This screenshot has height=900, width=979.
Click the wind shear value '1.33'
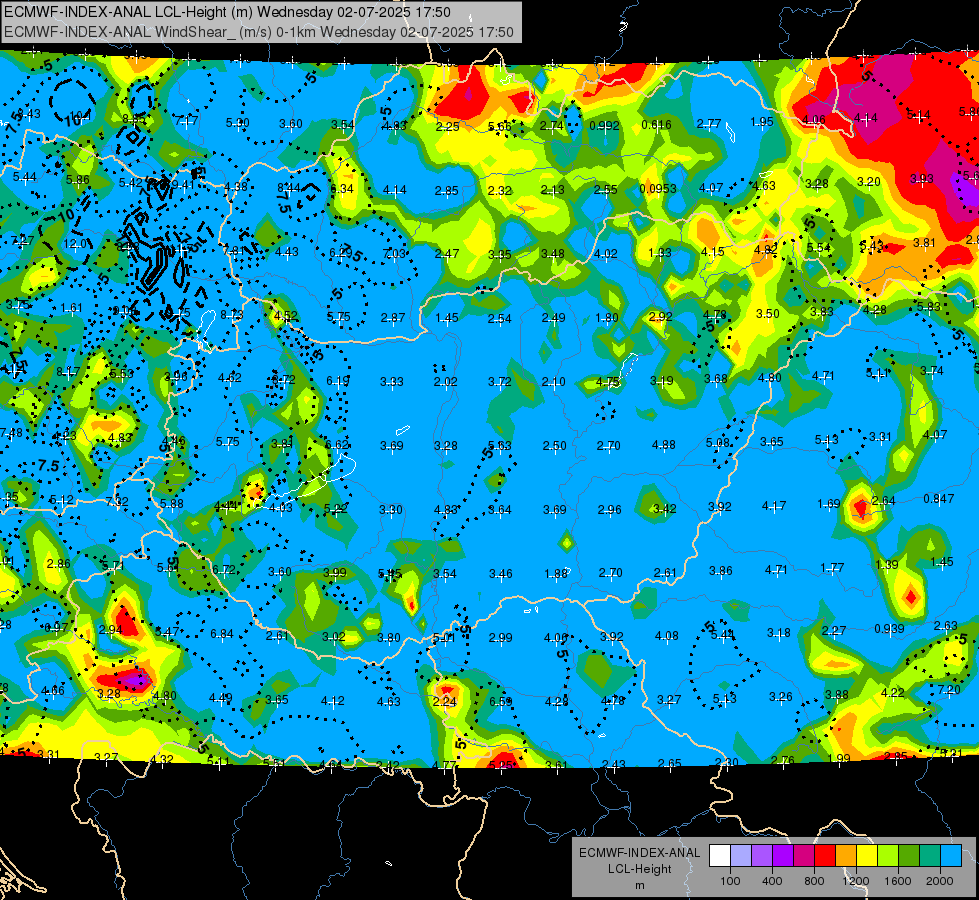click(x=659, y=253)
